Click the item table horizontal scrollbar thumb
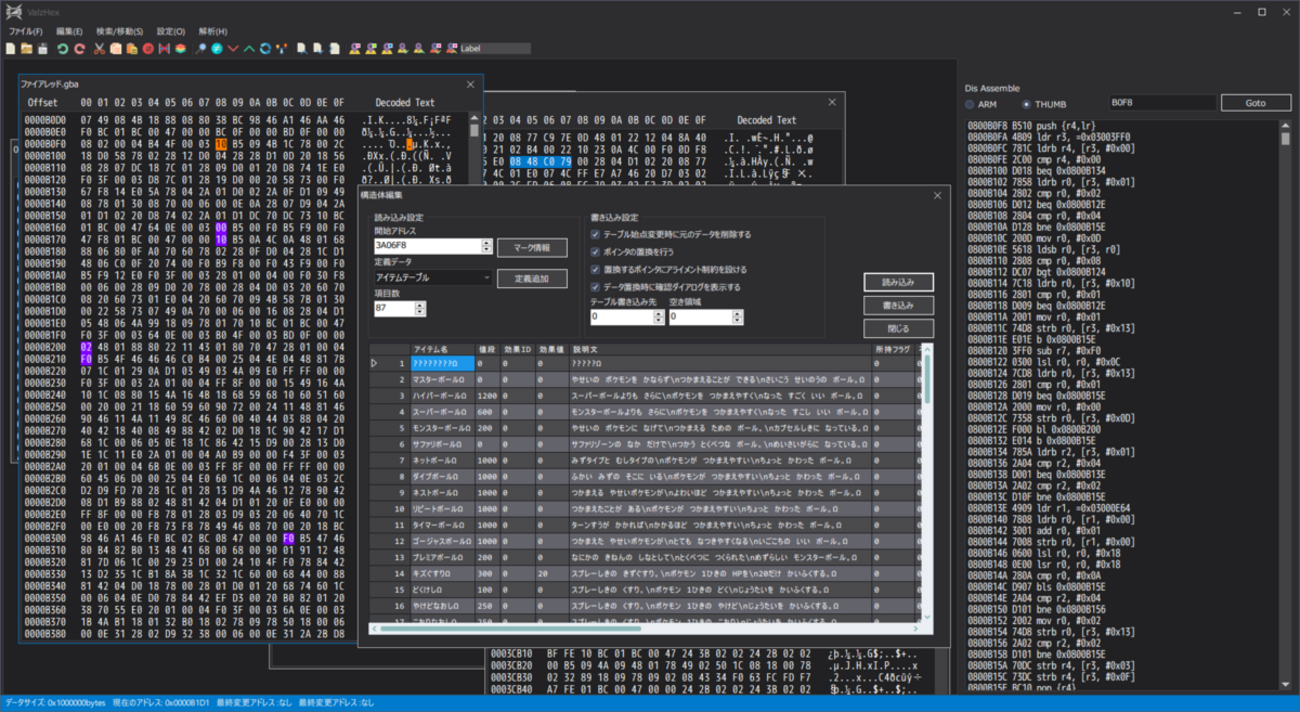This screenshot has width=1300, height=712. [x=510, y=628]
